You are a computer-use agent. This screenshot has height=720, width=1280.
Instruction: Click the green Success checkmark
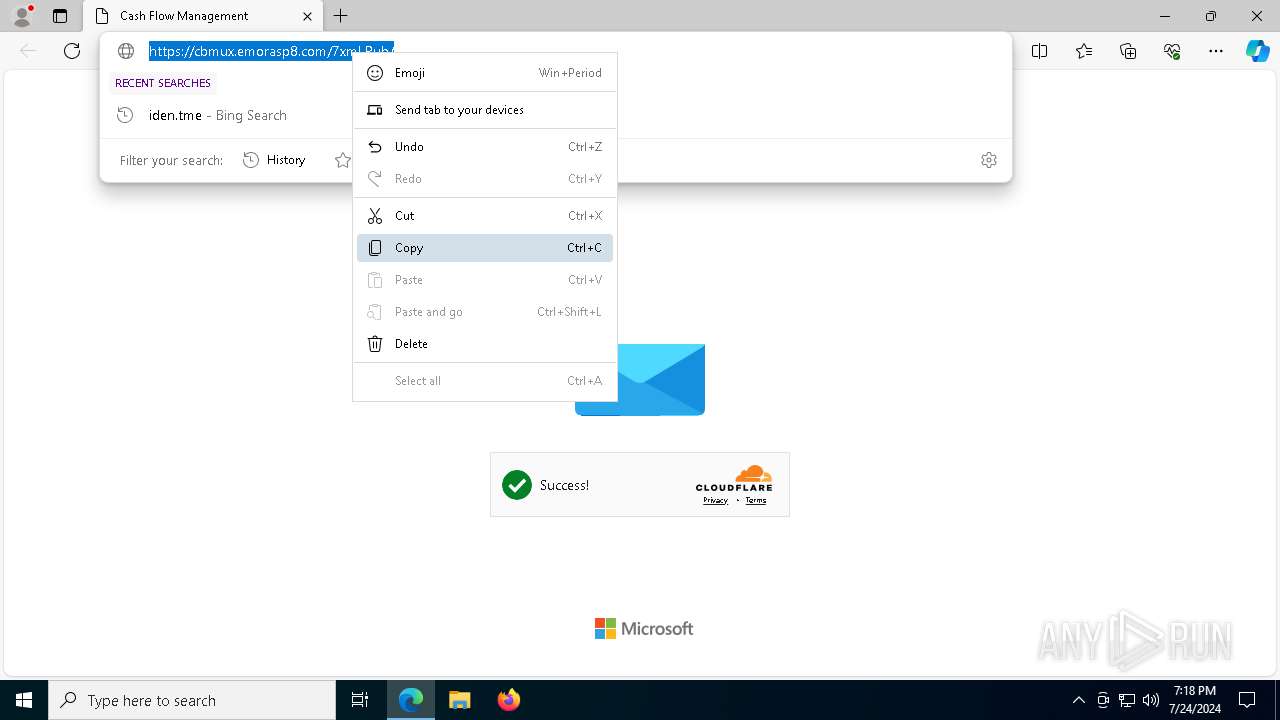(x=517, y=485)
